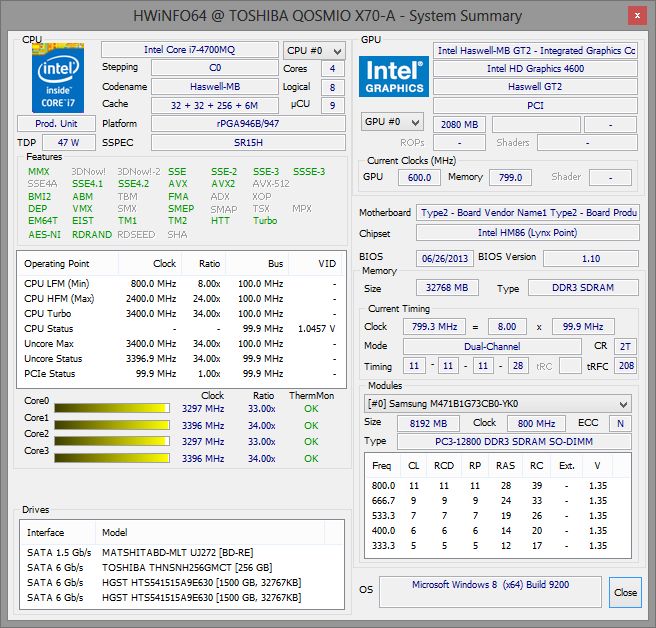Click the Core1 usage bar
This screenshot has width=656, height=628.
click(112, 425)
